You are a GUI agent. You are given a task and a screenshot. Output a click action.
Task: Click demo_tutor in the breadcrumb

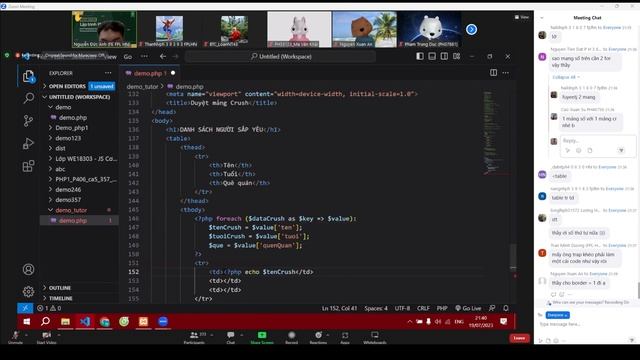click(x=142, y=87)
